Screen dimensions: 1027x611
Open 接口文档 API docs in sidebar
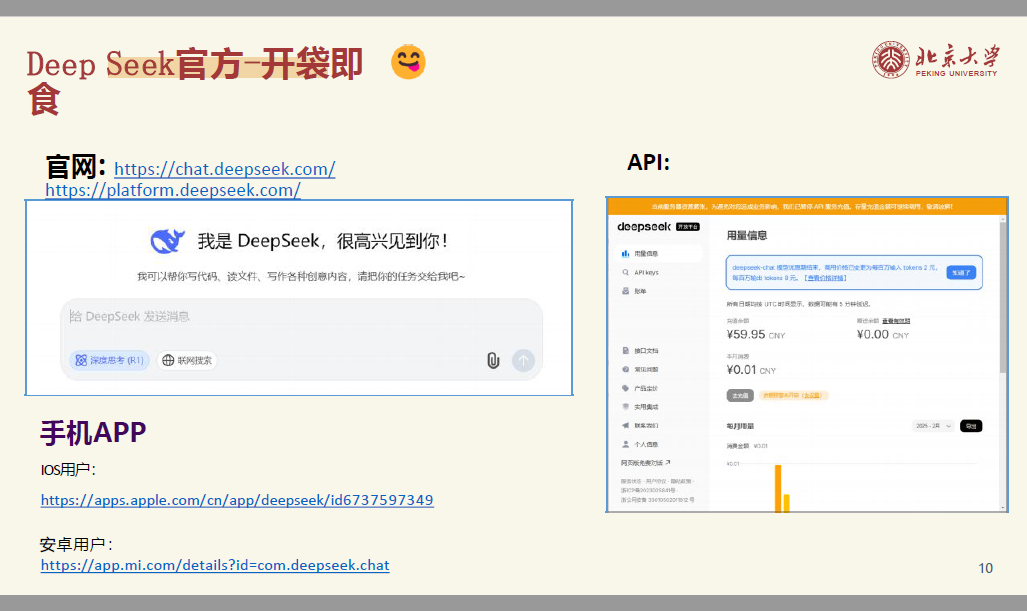[x=641, y=351]
